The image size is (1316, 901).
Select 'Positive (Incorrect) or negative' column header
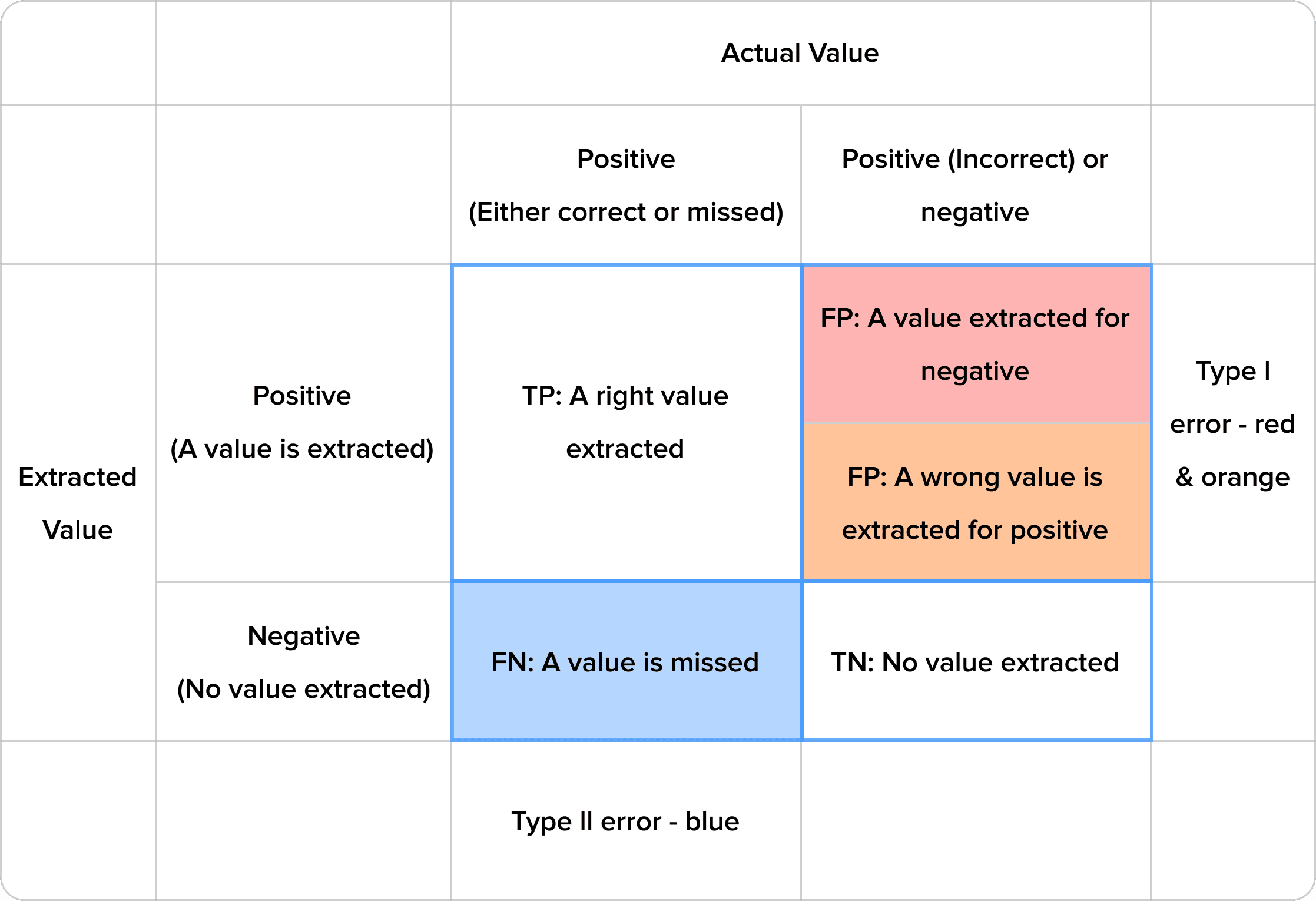pos(975,185)
